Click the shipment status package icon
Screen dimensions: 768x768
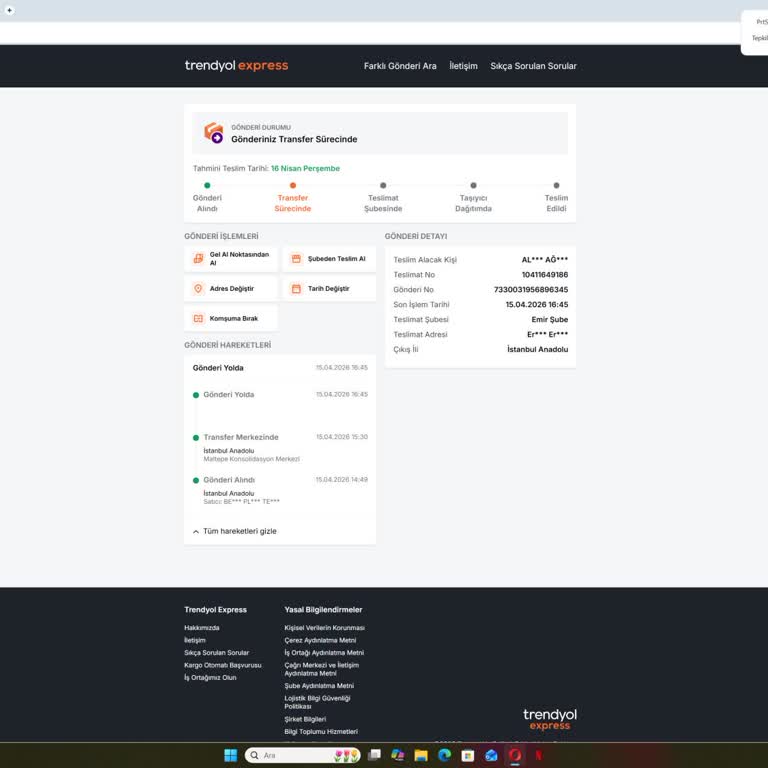(214, 133)
